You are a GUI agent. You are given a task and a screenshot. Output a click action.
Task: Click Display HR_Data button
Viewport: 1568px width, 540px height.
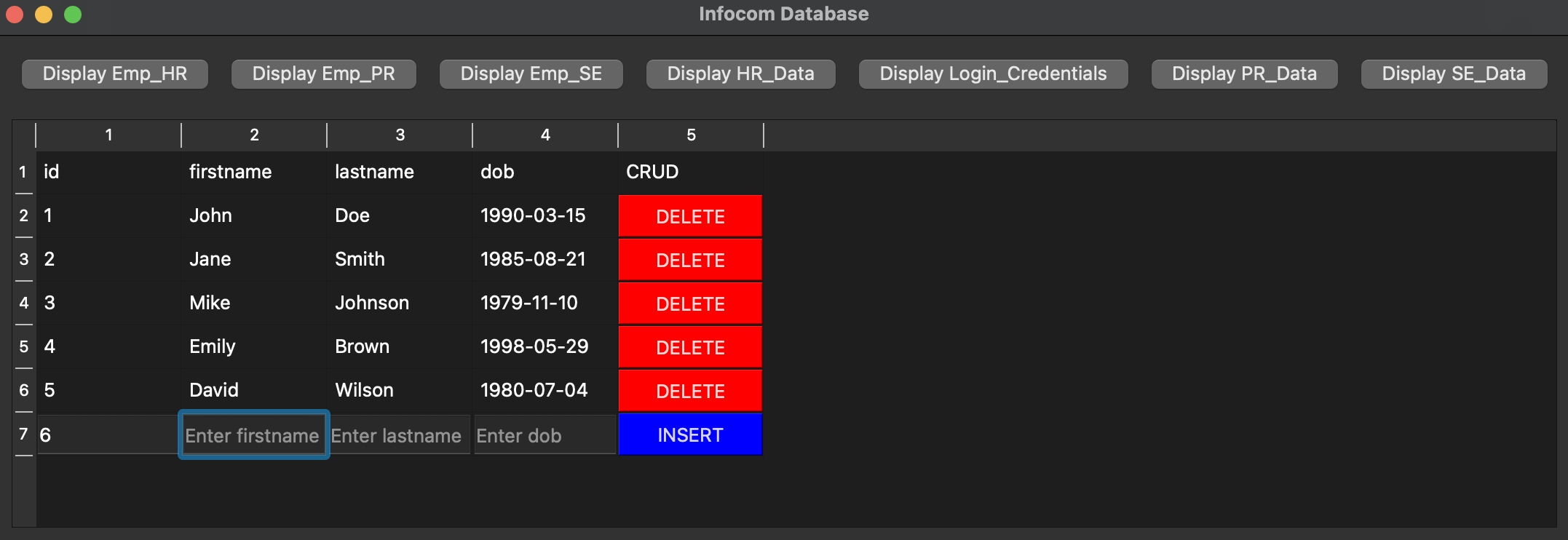pos(741,74)
